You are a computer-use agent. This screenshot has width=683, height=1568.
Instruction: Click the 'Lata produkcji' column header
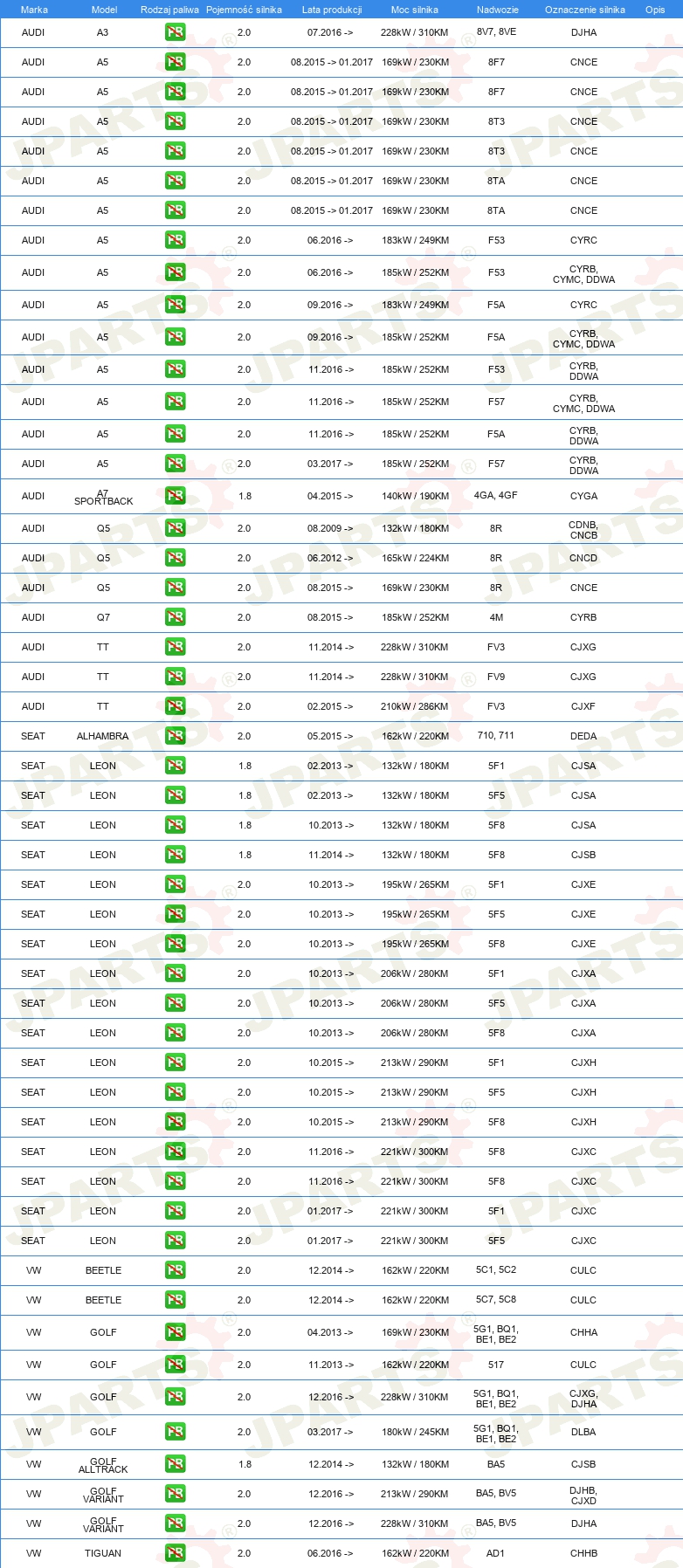(332, 10)
